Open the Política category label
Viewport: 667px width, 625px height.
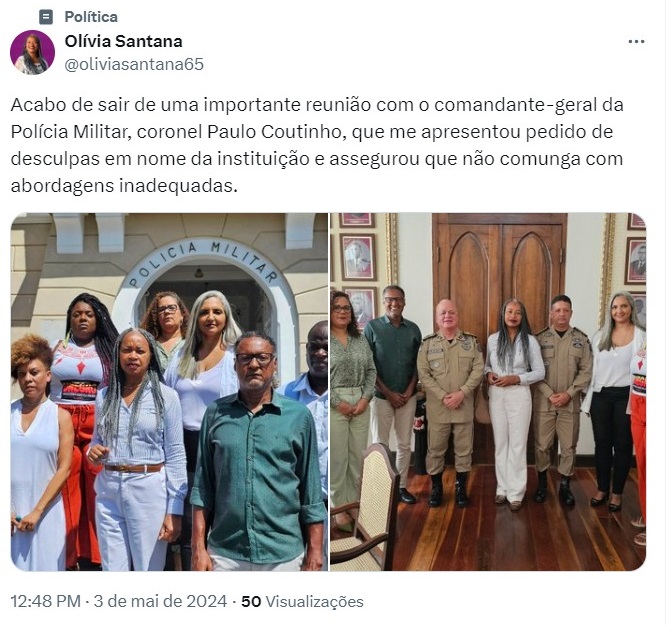(91, 17)
